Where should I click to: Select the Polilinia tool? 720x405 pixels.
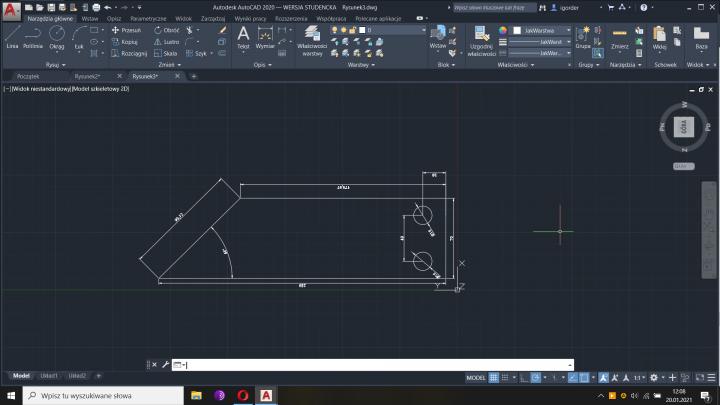(x=33, y=36)
